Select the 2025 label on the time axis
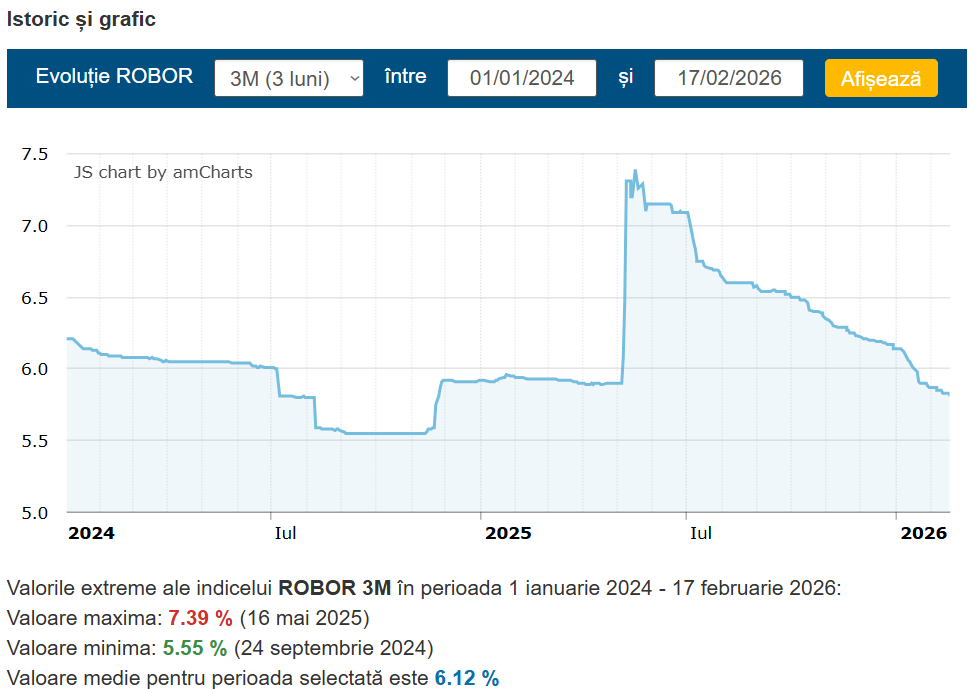This screenshot has height=689, width=978. pos(508,533)
